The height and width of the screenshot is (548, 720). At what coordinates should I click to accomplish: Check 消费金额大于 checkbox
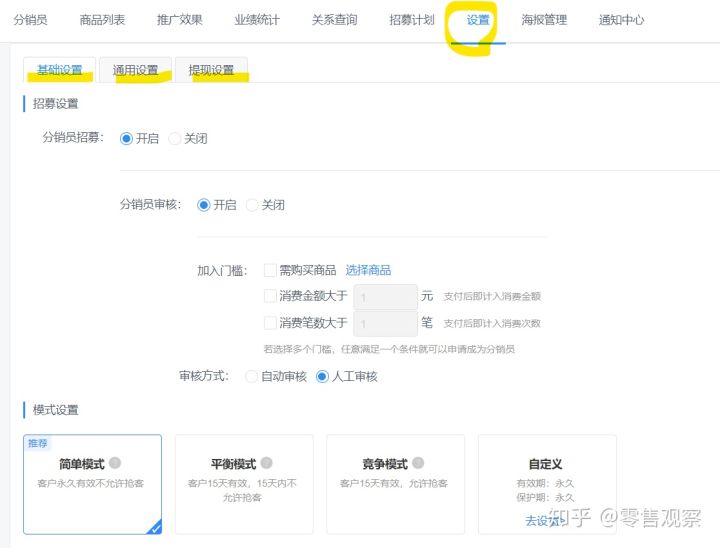(x=270, y=296)
